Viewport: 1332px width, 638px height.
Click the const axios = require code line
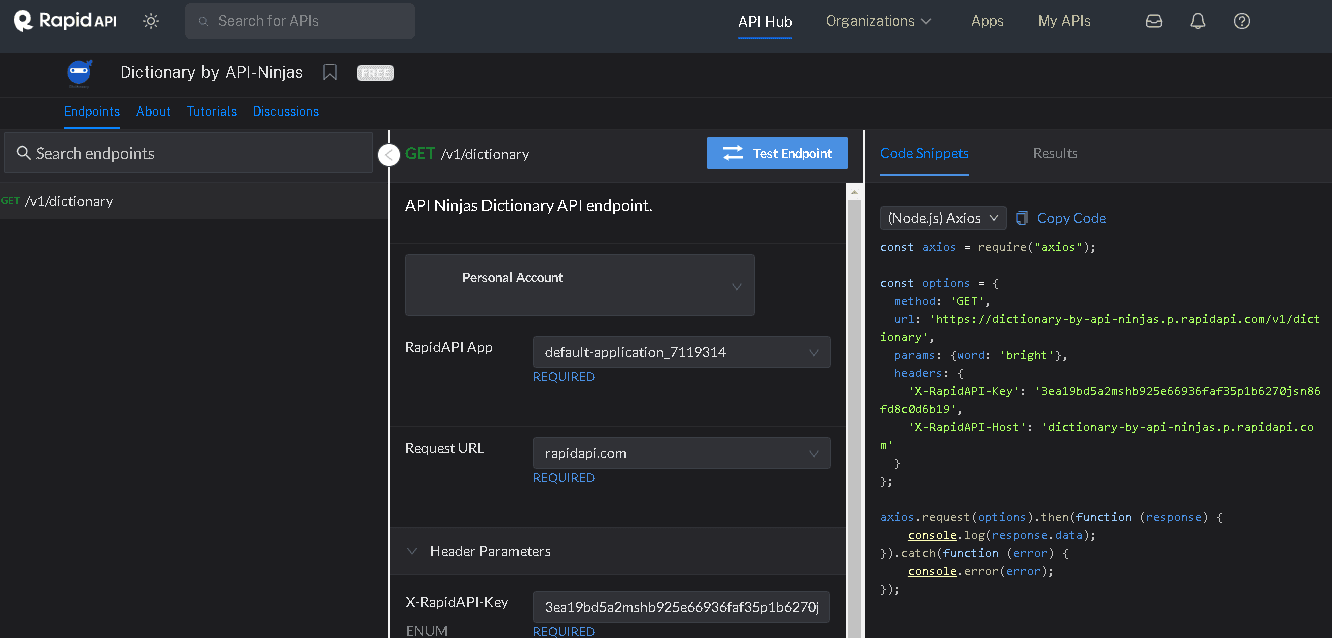988,247
